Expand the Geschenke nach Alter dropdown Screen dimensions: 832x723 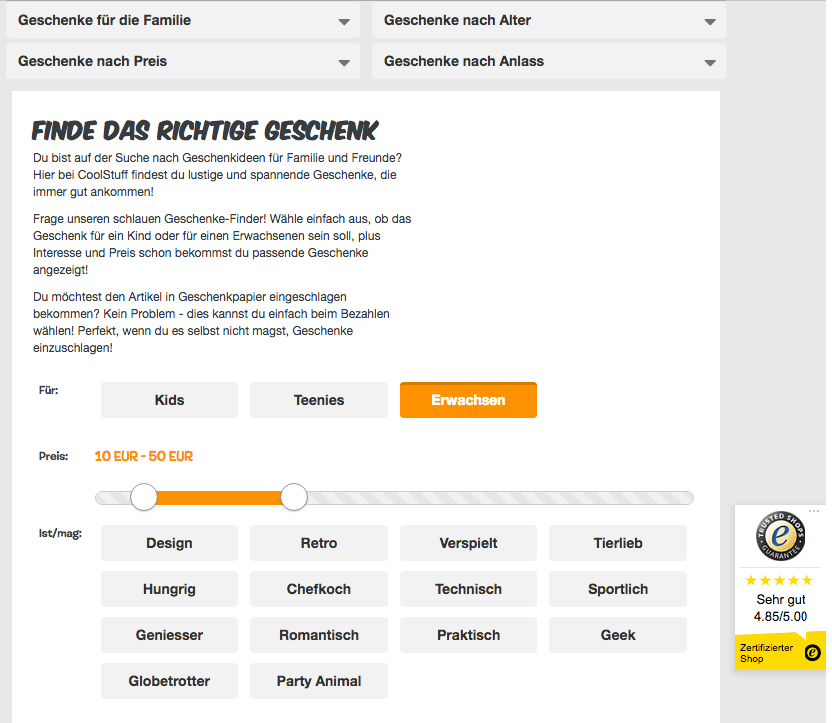pos(548,20)
